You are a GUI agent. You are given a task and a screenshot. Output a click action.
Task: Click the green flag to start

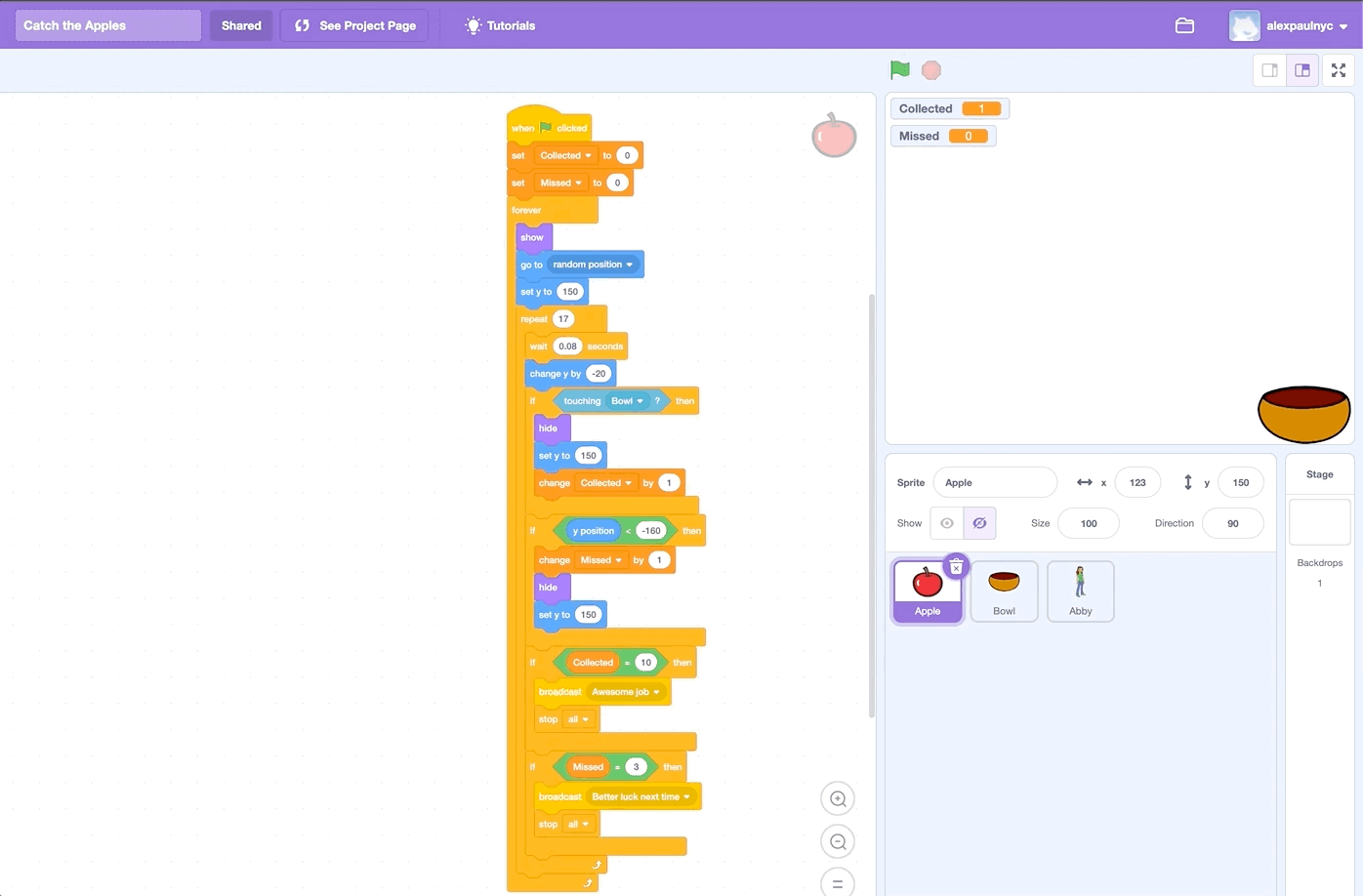coord(899,70)
